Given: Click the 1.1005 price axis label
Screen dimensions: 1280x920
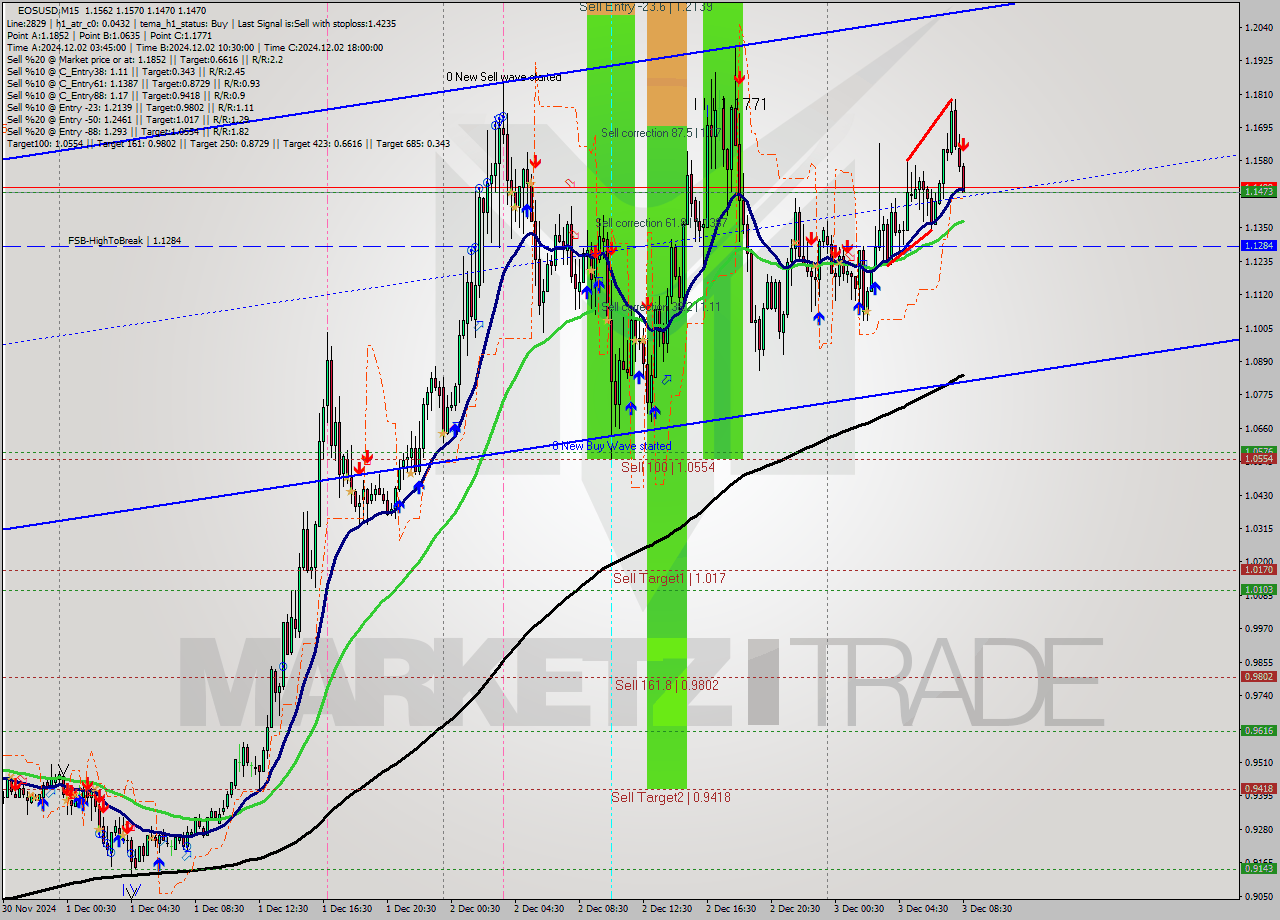Looking at the screenshot, I should click(x=1259, y=328).
